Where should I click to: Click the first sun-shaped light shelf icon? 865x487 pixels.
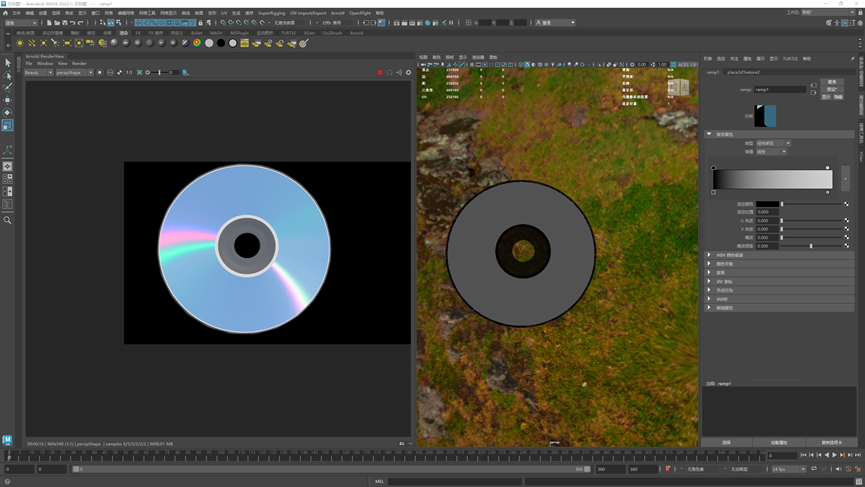coord(20,44)
